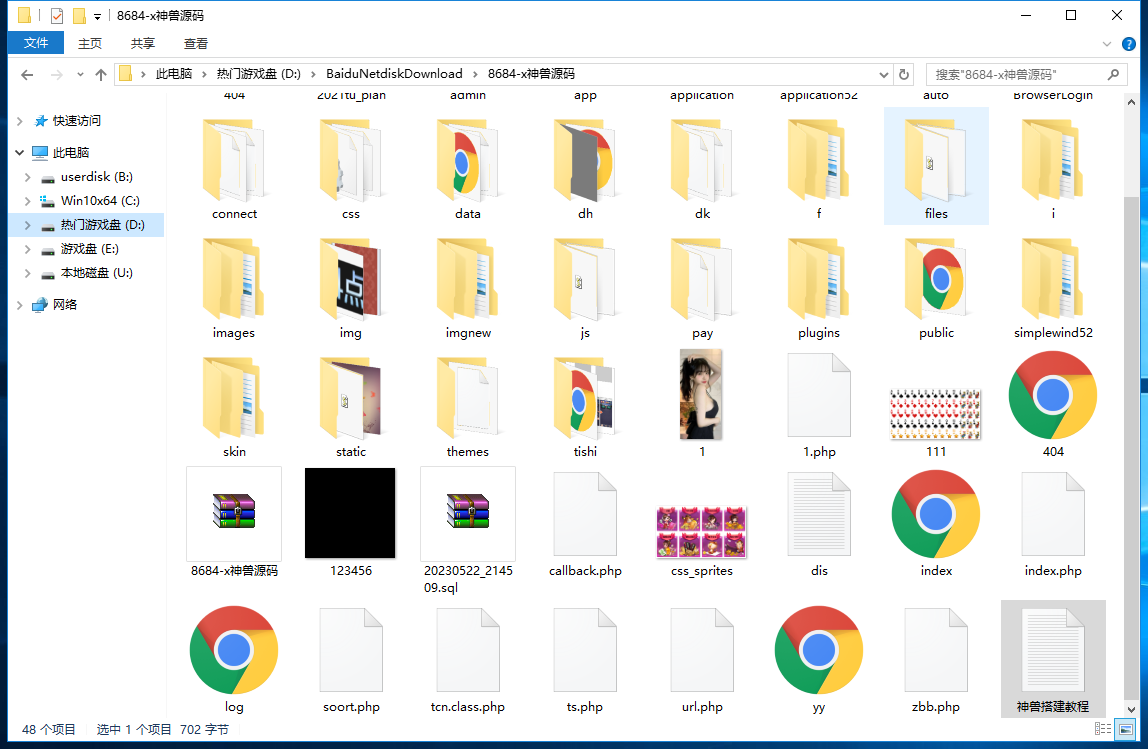Select the callback.php file icon
The width and height of the screenshot is (1148, 749).
pos(585,514)
